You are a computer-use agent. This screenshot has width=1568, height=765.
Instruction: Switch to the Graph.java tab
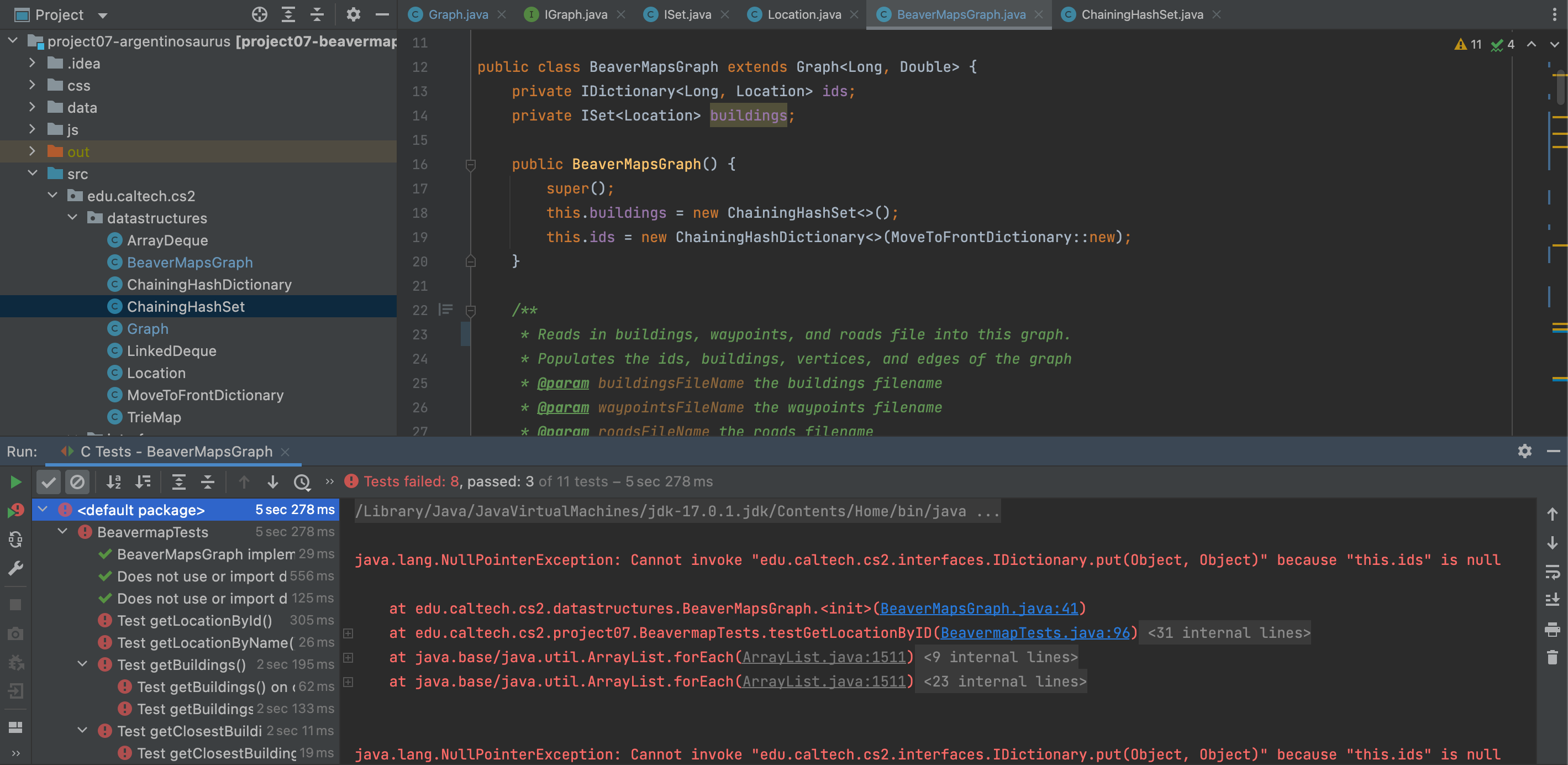pos(457,14)
